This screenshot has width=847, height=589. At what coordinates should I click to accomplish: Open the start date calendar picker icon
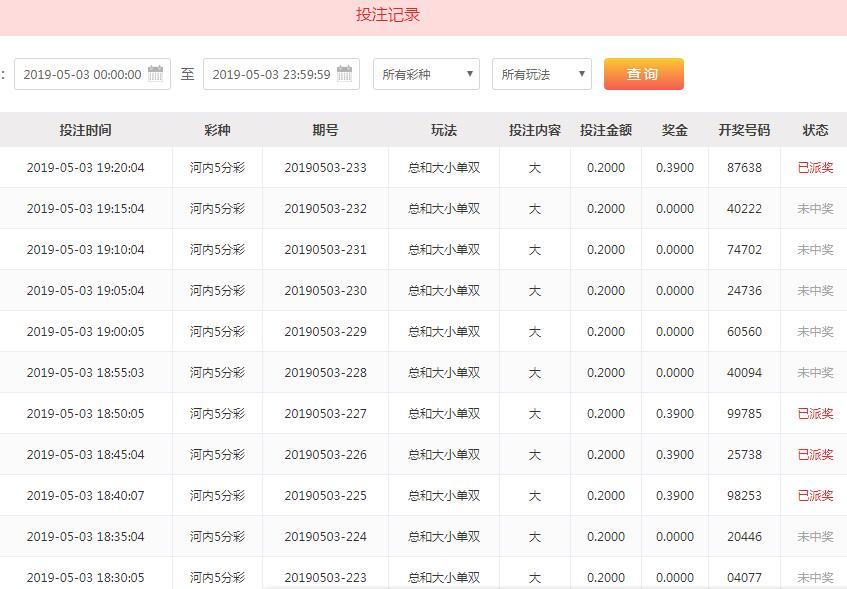(156, 74)
